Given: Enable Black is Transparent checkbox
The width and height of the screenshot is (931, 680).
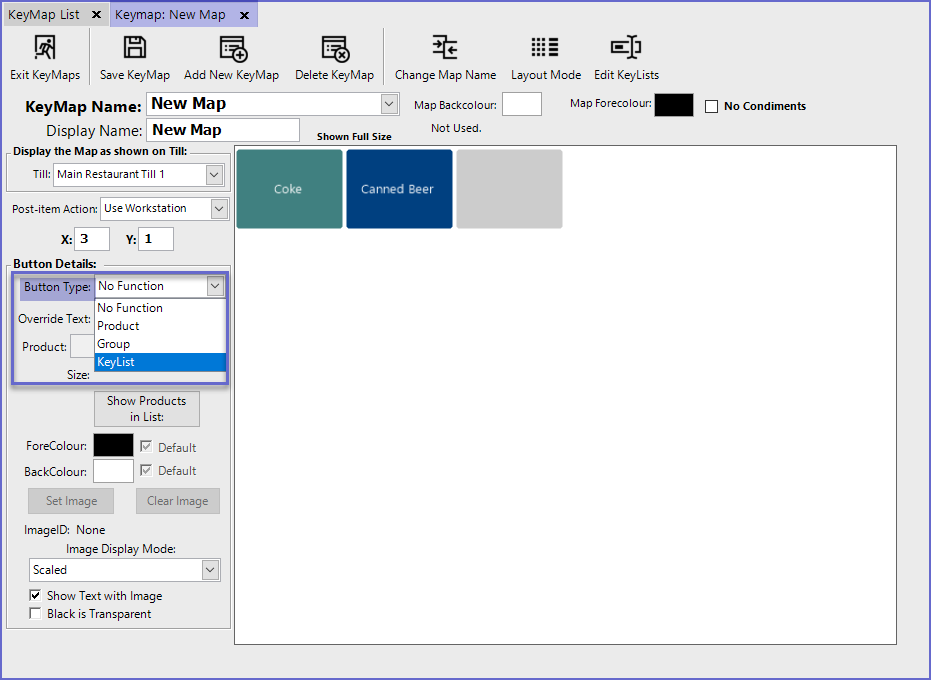Looking at the screenshot, I should (x=36, y=614).
